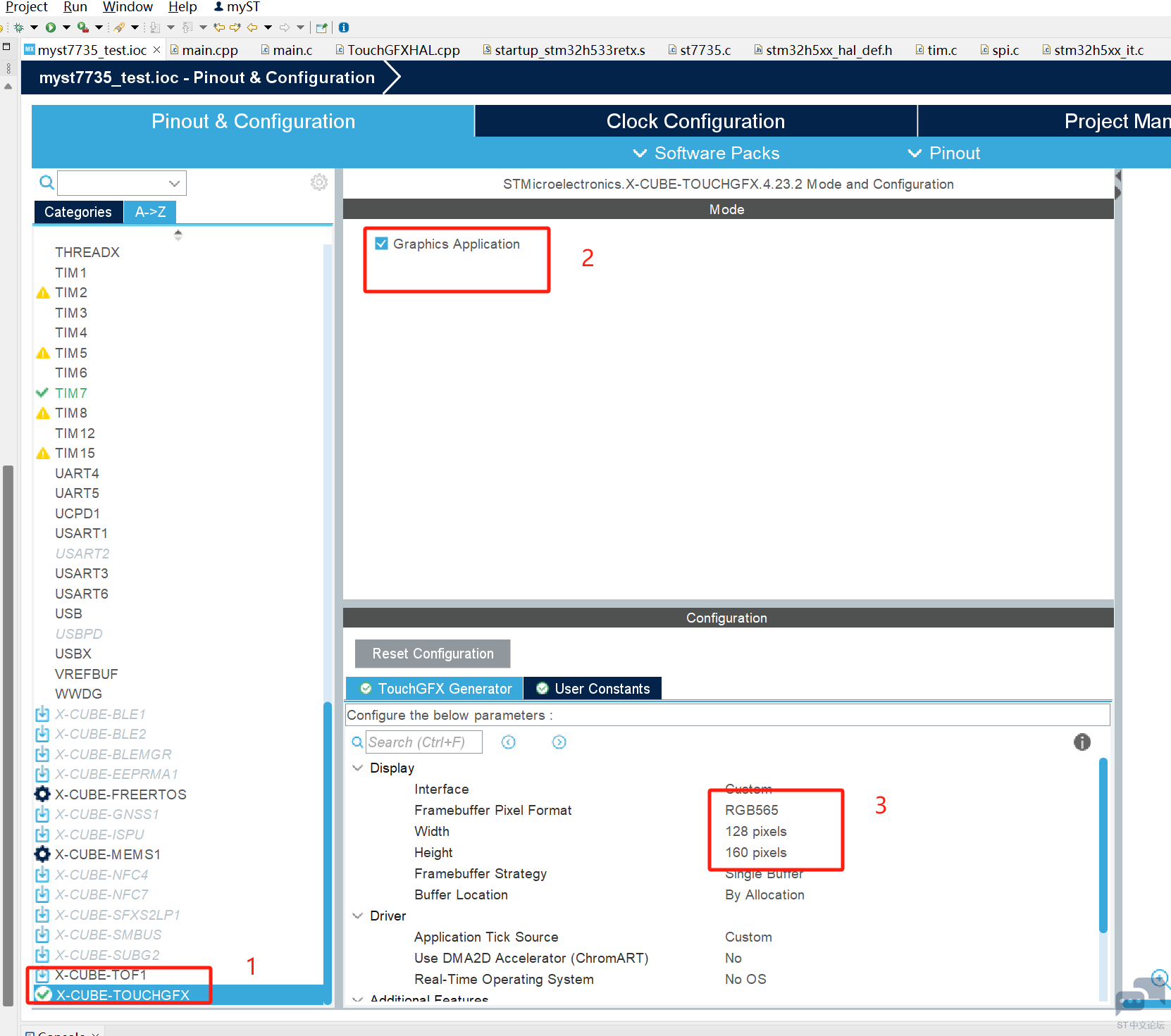Click the Pinout & Configuration tab
The height and width of the screenshot is (1036, 1171).
253,121
